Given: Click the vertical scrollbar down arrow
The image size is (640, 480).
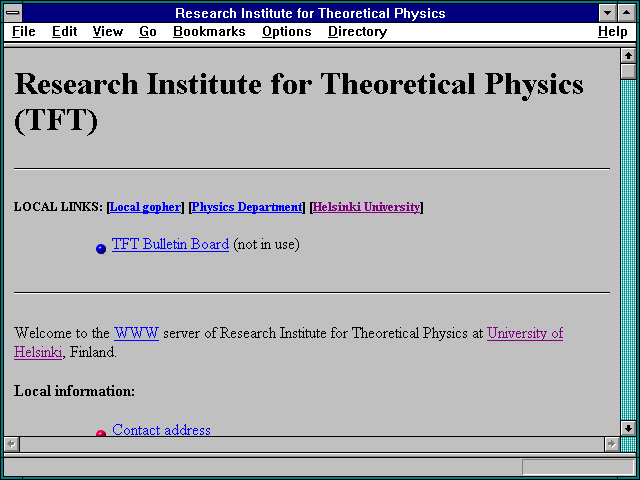Looking at the screenshot, I should click(x=628, y=428).
